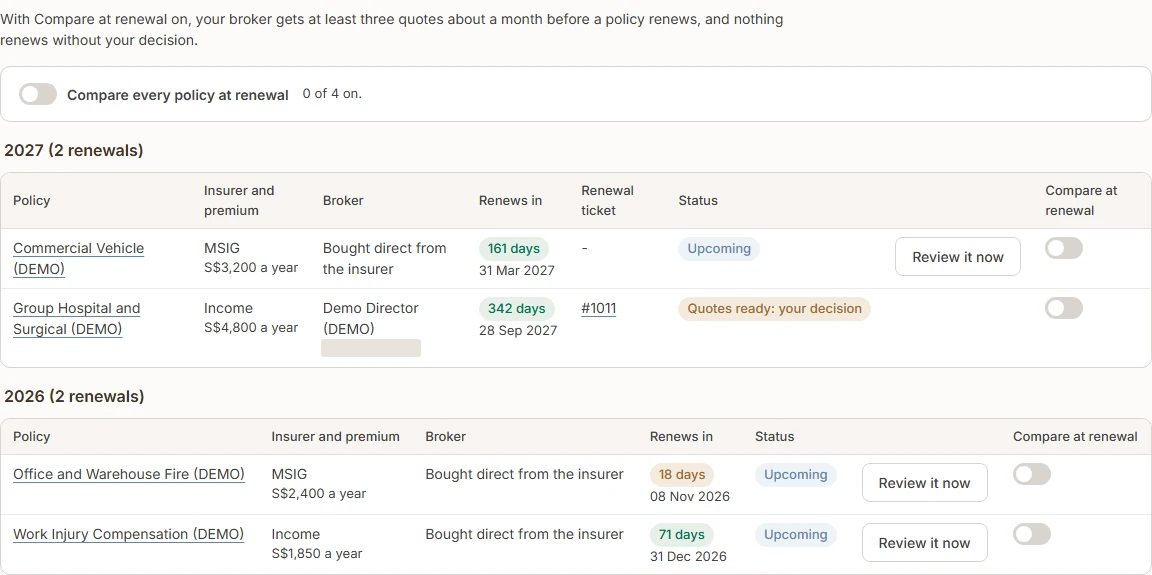Click the 31 Mar 2027 renewal date
Viewport: 1152px width, 575px height.
516,270
